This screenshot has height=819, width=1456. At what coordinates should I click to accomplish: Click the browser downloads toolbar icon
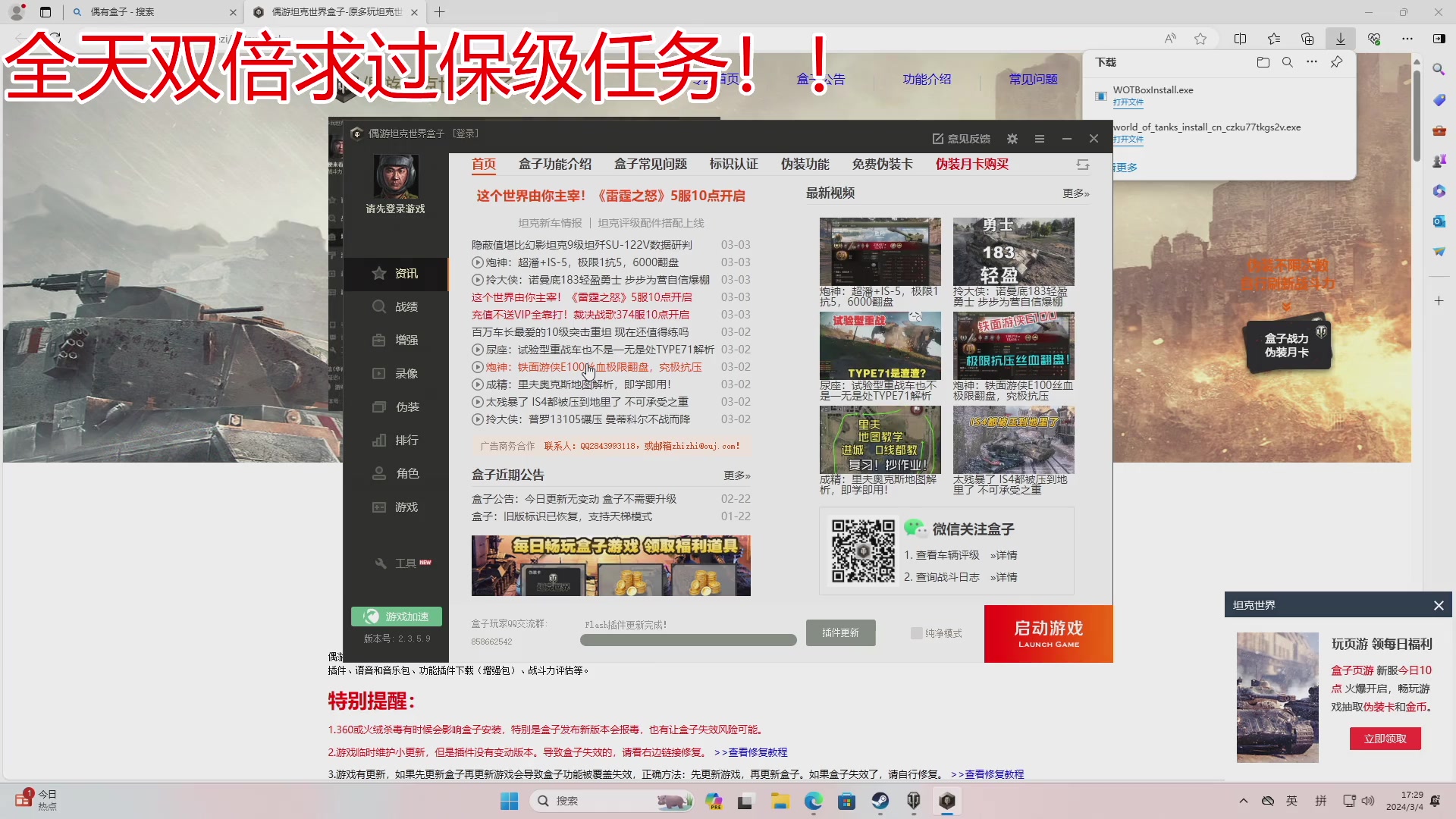coord(1341,39)
